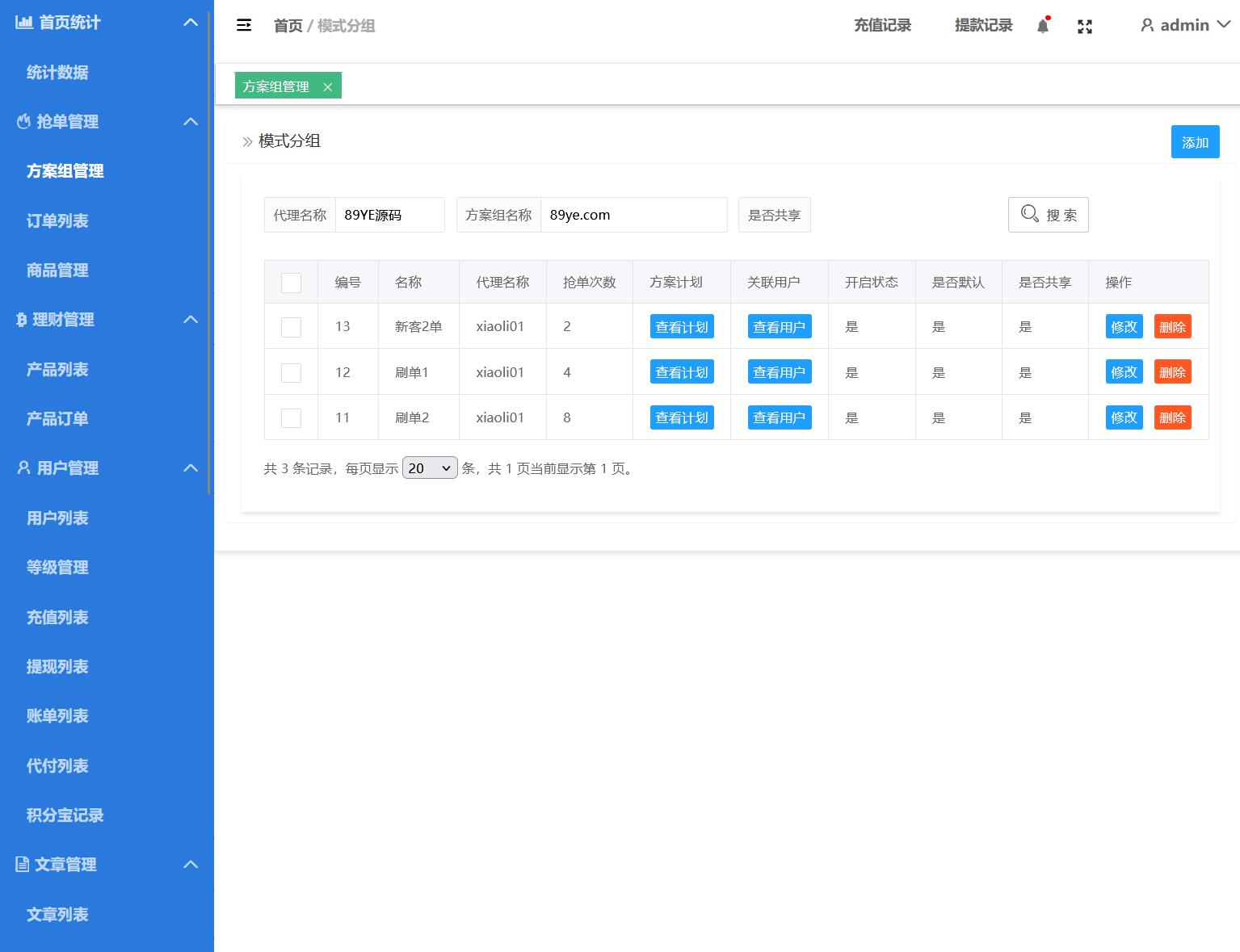Click the person icon beside 用户管理

coord(23,468)
